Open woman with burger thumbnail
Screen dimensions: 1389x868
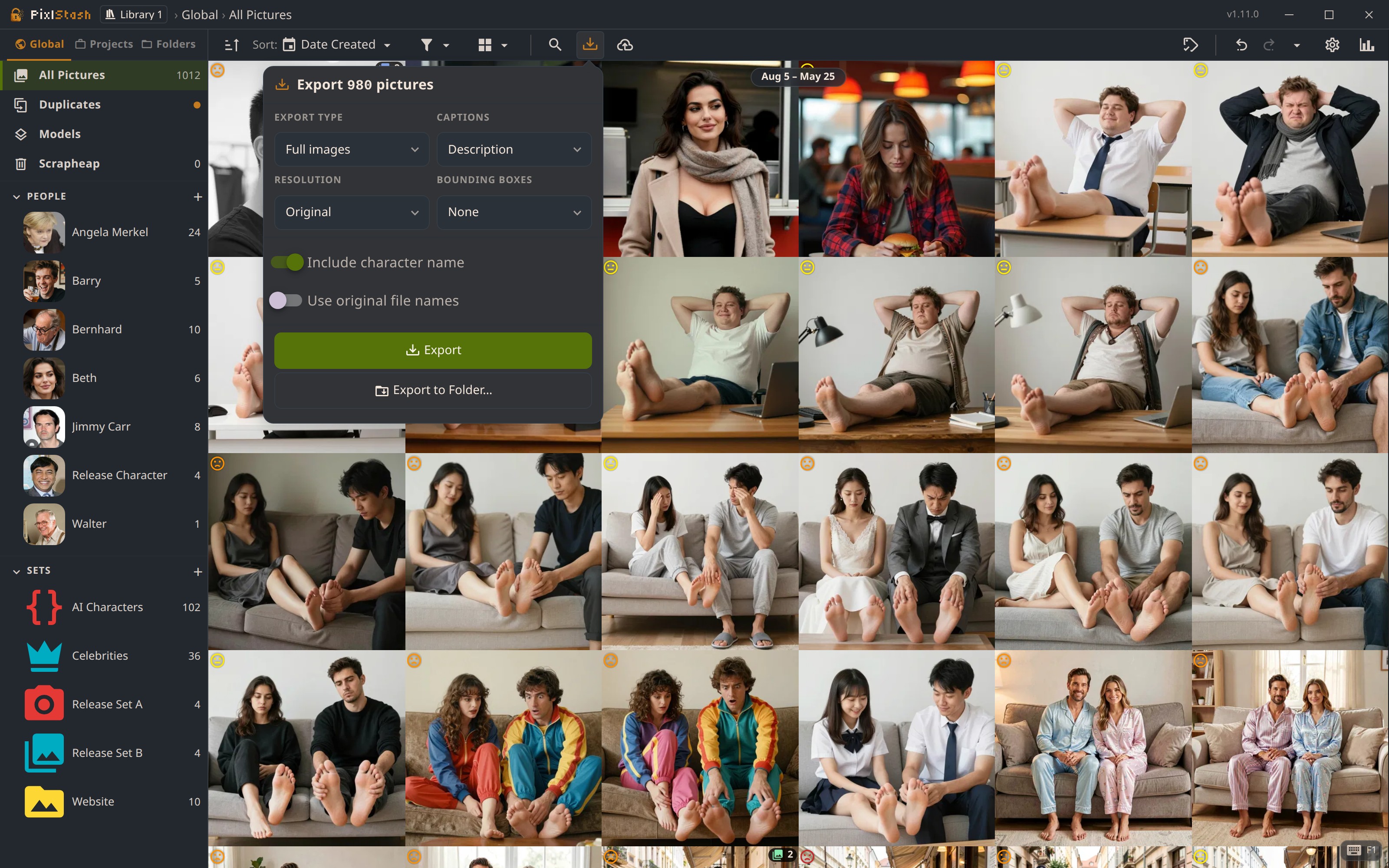tap(896, 159)
